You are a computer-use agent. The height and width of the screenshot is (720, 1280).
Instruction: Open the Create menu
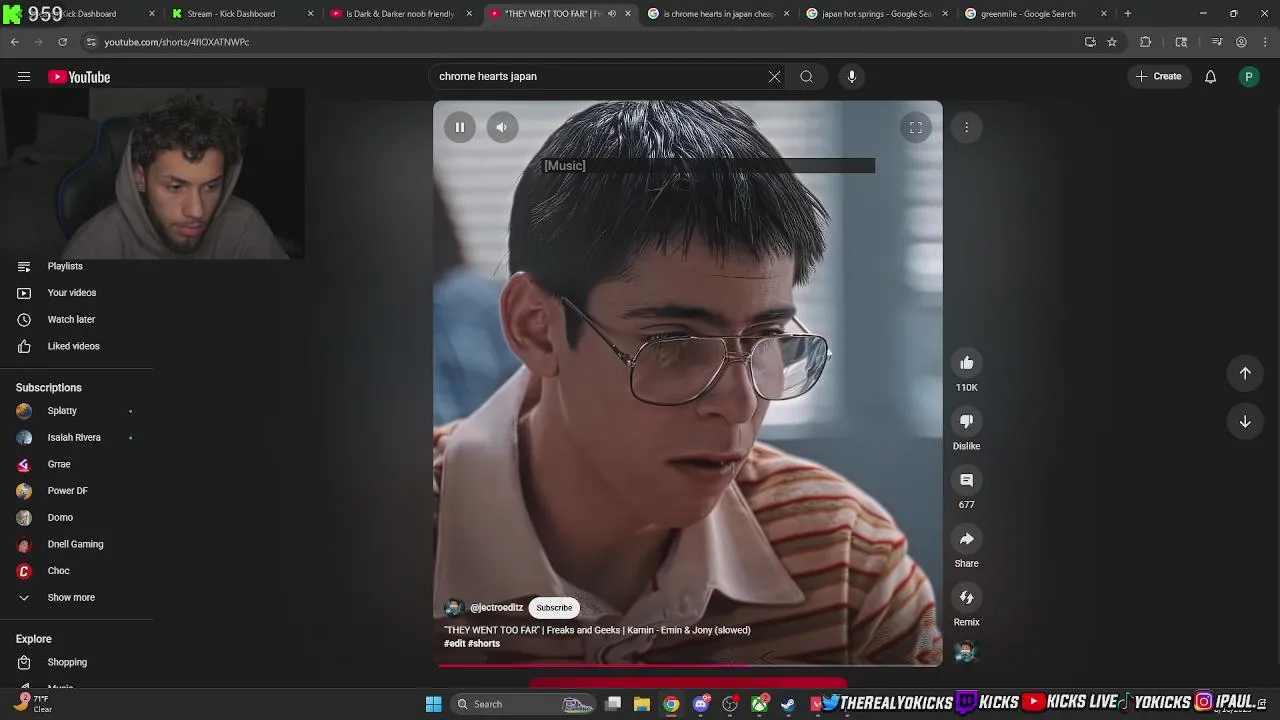pyautogui.click(x=1159, y=77)
